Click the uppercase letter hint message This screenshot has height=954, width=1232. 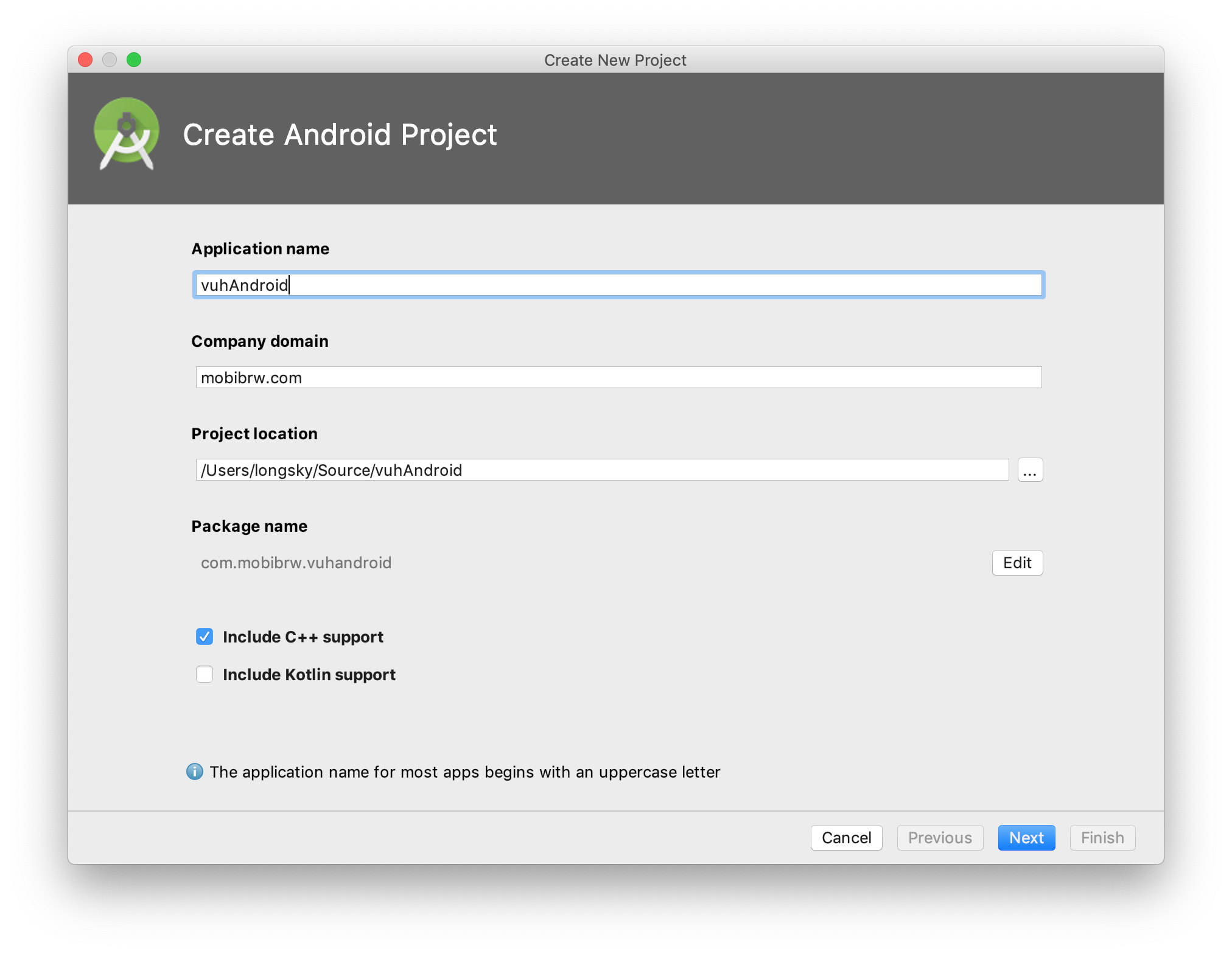point(465,772)
